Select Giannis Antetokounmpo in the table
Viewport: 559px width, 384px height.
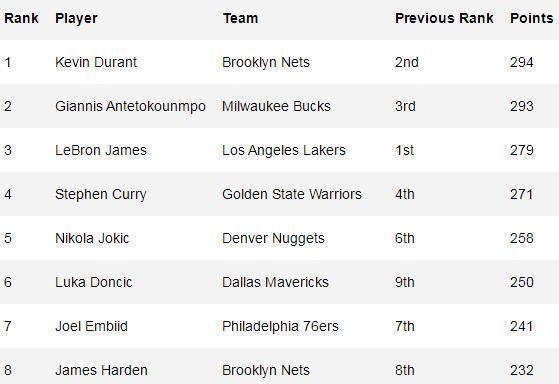[x=130, y=106]
